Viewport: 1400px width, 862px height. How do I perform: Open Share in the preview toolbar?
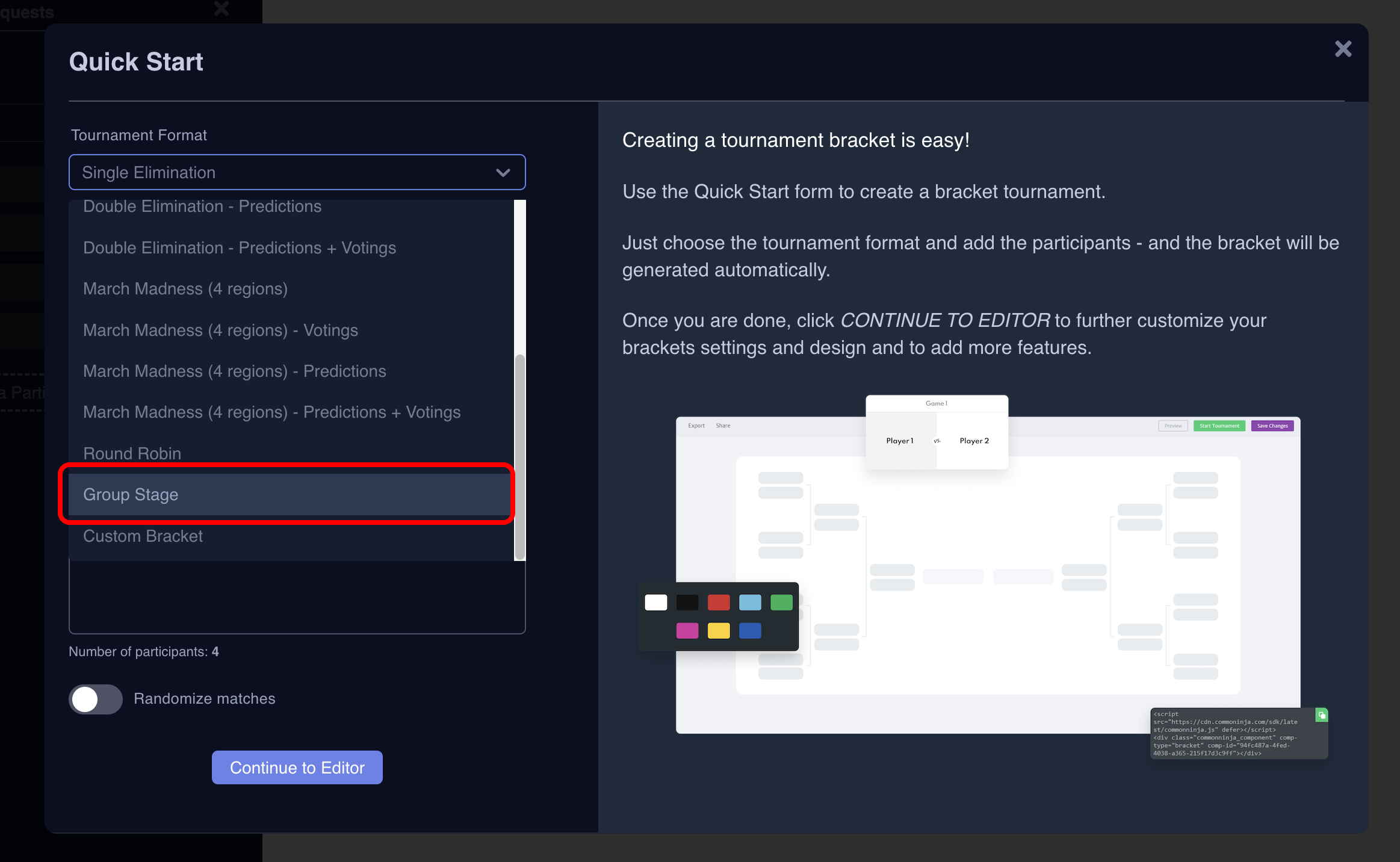pos(723,425)
